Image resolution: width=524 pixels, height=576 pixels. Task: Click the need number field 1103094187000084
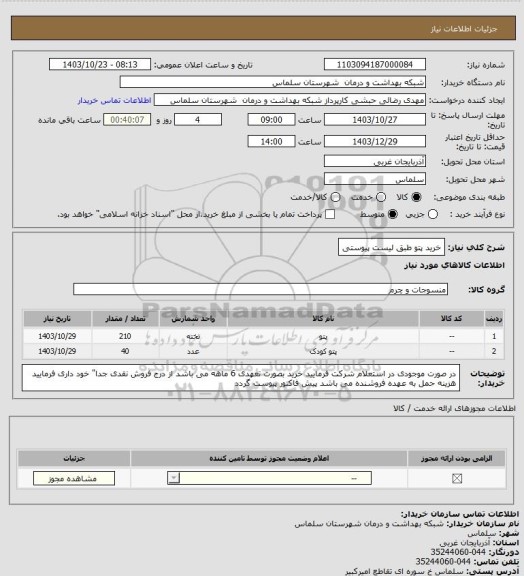[375, 64]
